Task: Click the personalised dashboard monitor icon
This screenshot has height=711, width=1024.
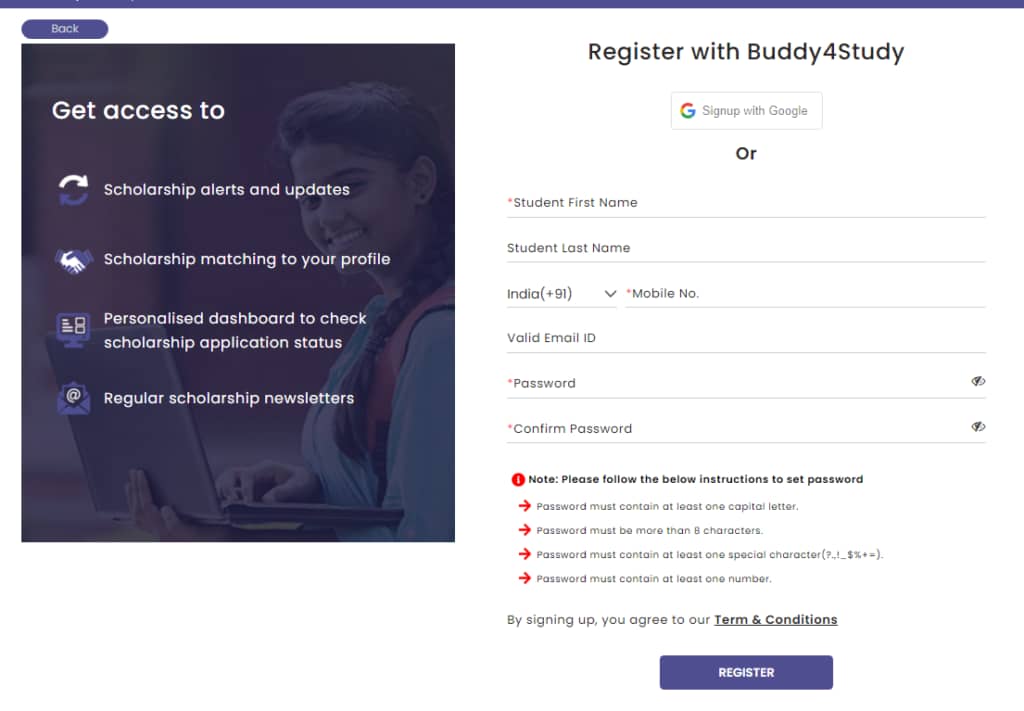Action: point(73,328)
